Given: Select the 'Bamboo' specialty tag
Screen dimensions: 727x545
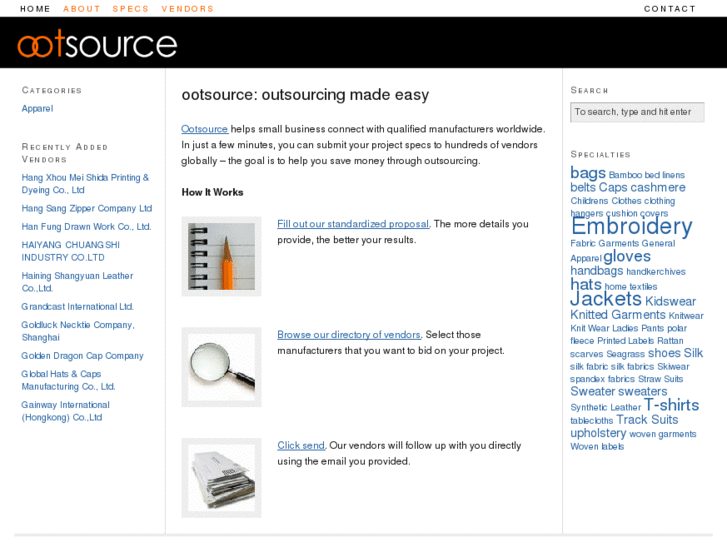Looking at the screenshot, I should tap(625, 175).
